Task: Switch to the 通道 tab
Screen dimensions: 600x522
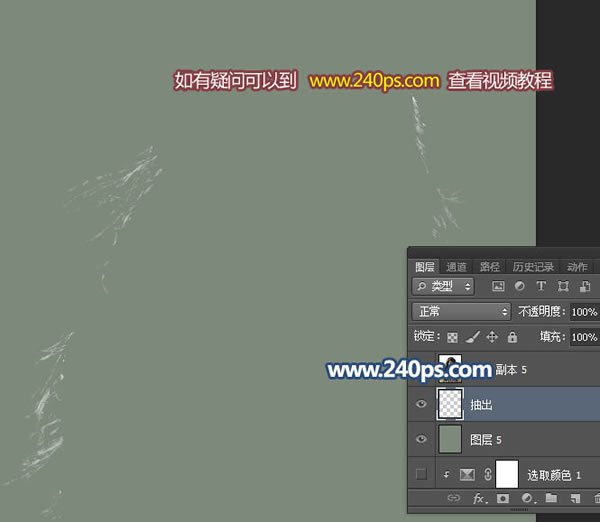Action: click(456, 267)
